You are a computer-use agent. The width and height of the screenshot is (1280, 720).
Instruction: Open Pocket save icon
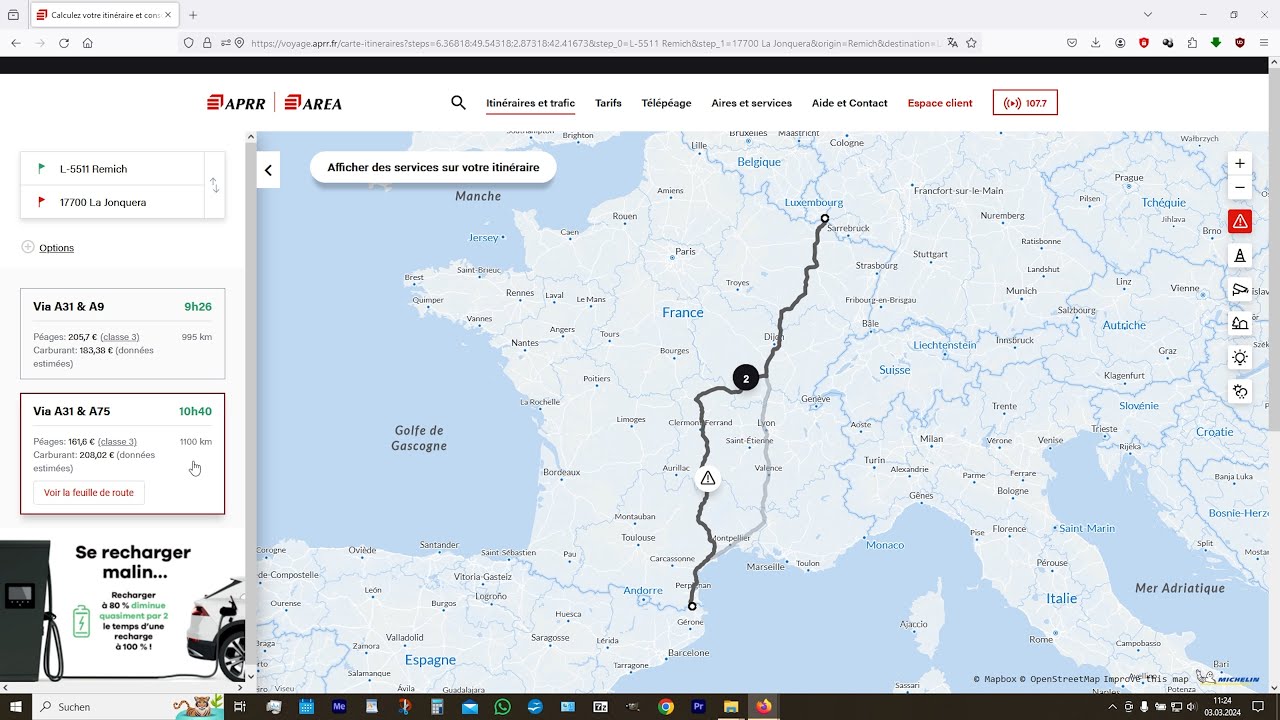point(1072,43)
